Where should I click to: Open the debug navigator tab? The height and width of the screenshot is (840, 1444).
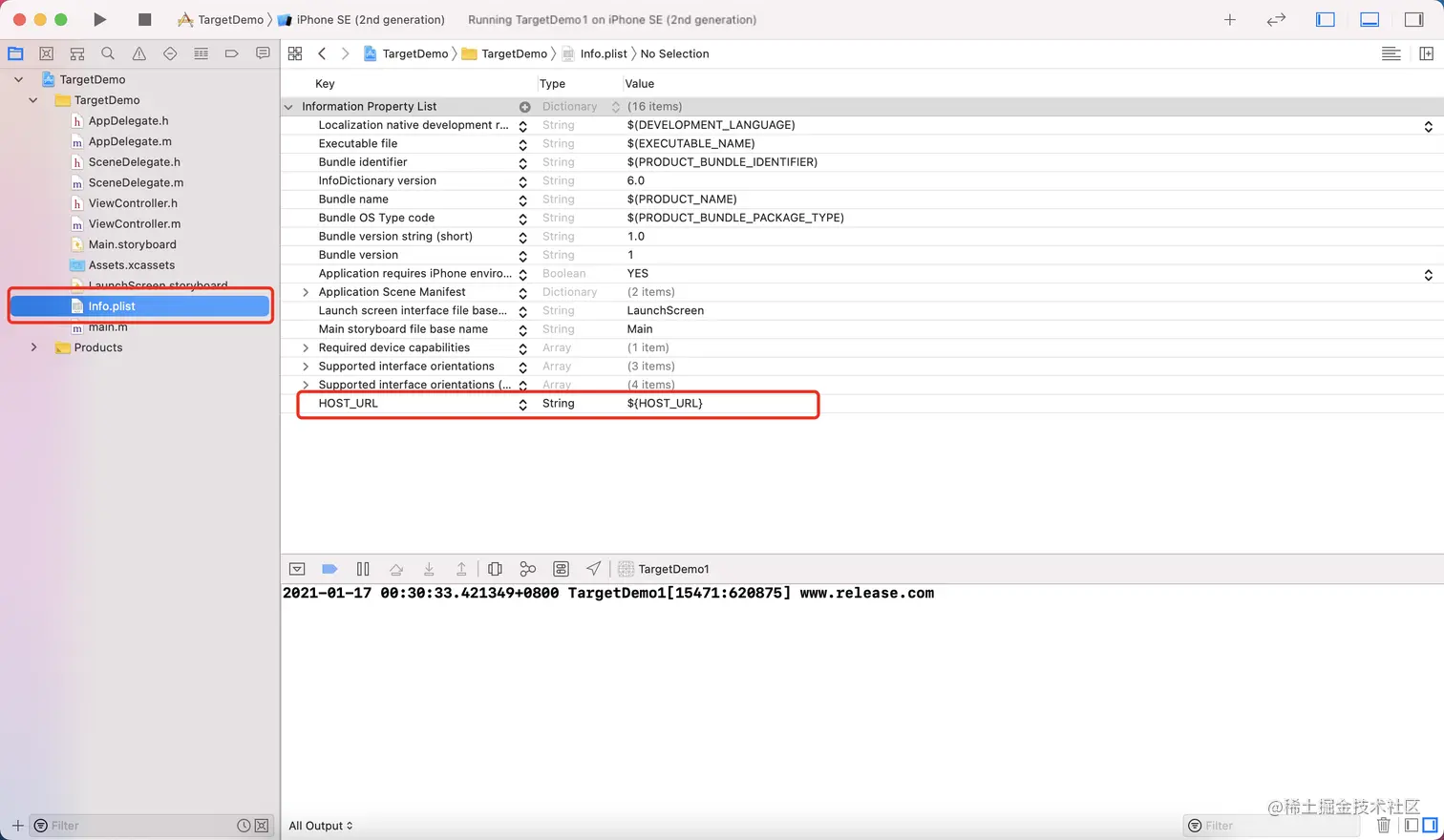[201, 53]
